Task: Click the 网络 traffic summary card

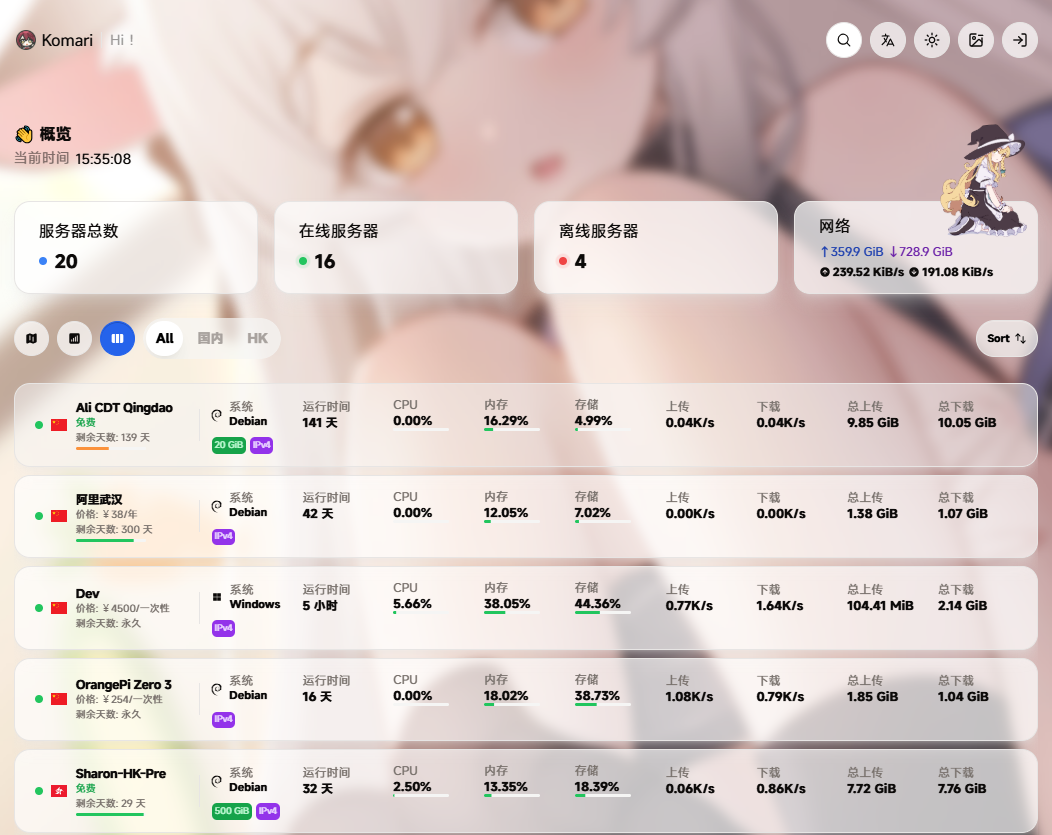Action: tap(916, 247)
